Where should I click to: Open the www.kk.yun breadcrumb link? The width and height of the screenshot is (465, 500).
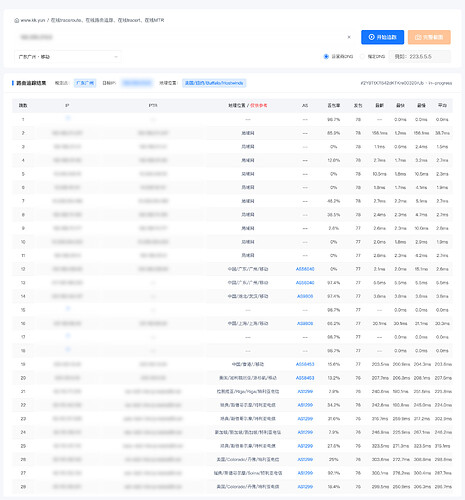tap(33, 20)
